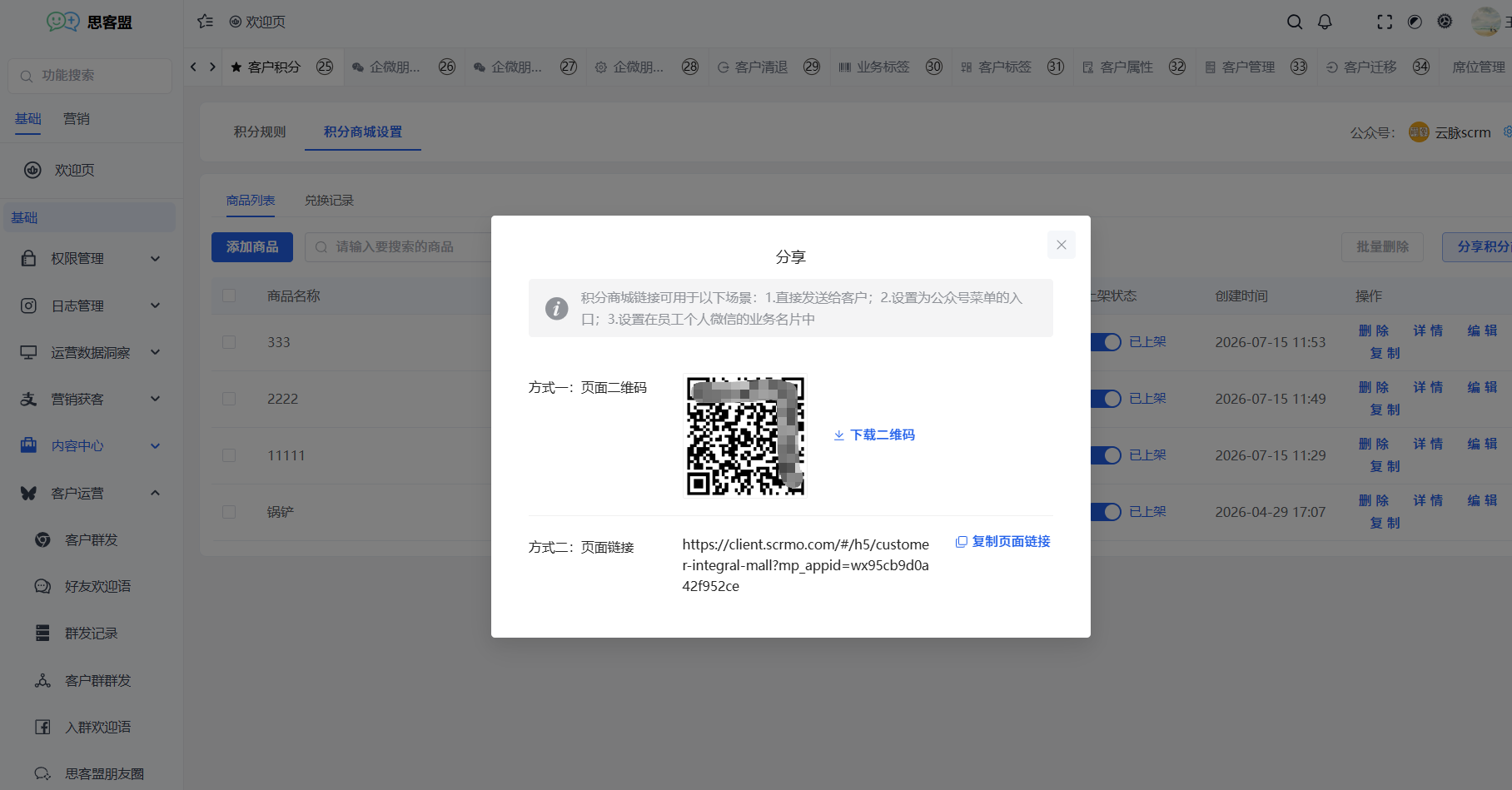Viewport: 1512px width, 790px height.
Task: Click 详情 for the 11:49 row
Action: [1428, 387]
